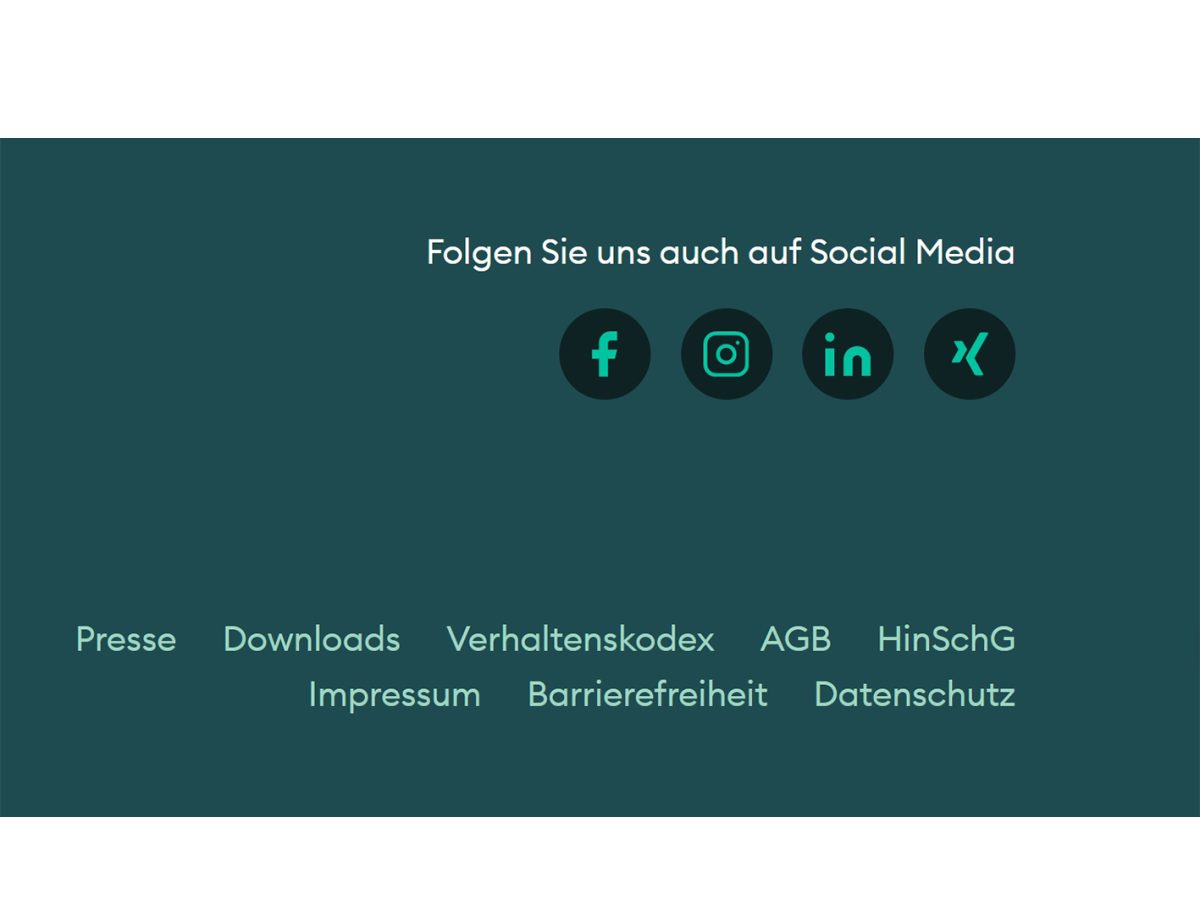1200x900 pixels.
Task: Select the Instagram camera icon
Action: point(726,353)
